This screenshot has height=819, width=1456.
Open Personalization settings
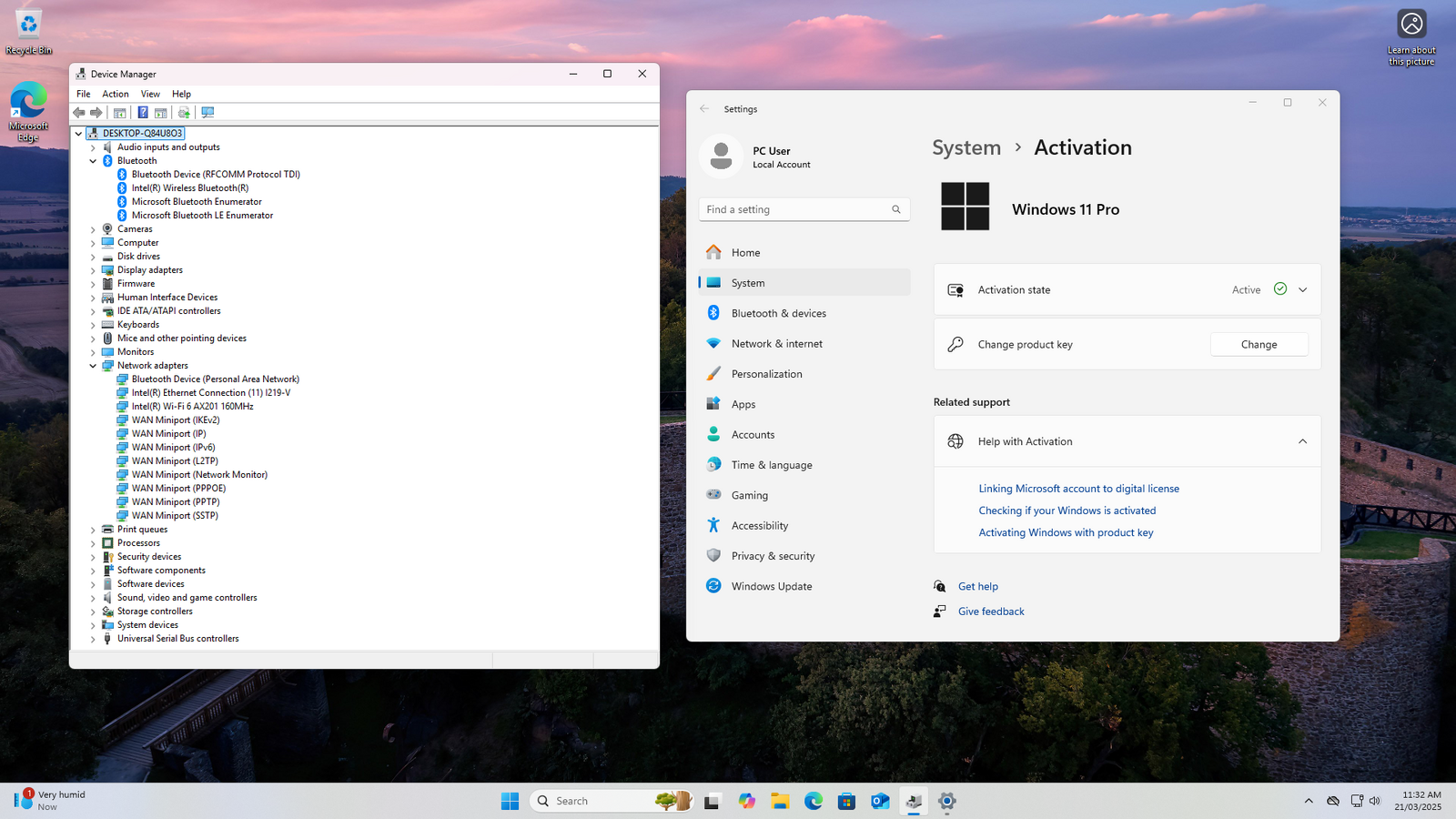(804, 374)
